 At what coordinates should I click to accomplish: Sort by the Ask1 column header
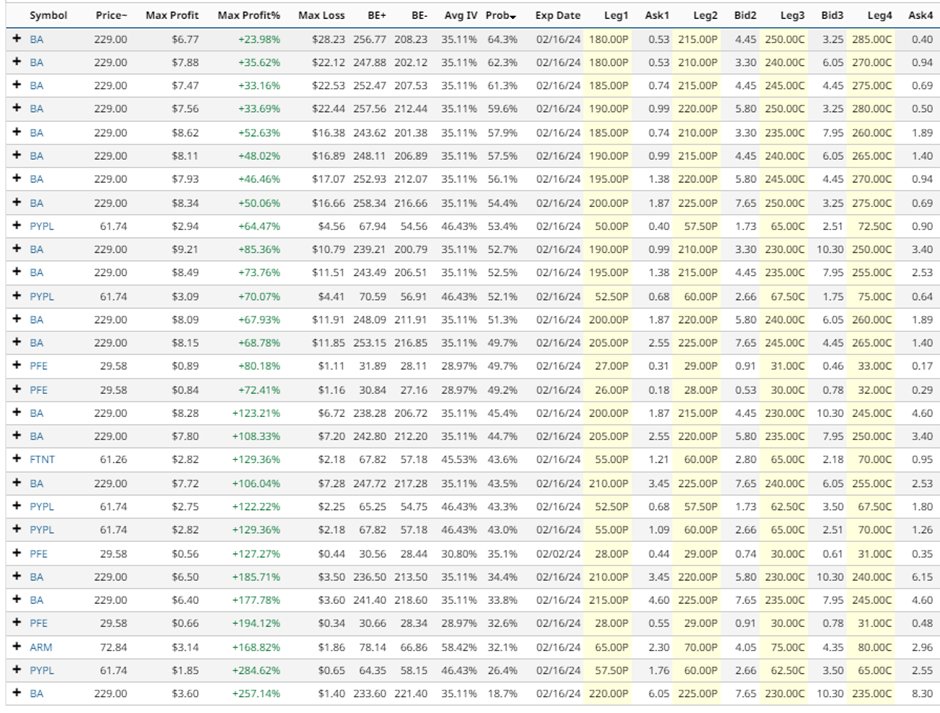tap(656, 16)
